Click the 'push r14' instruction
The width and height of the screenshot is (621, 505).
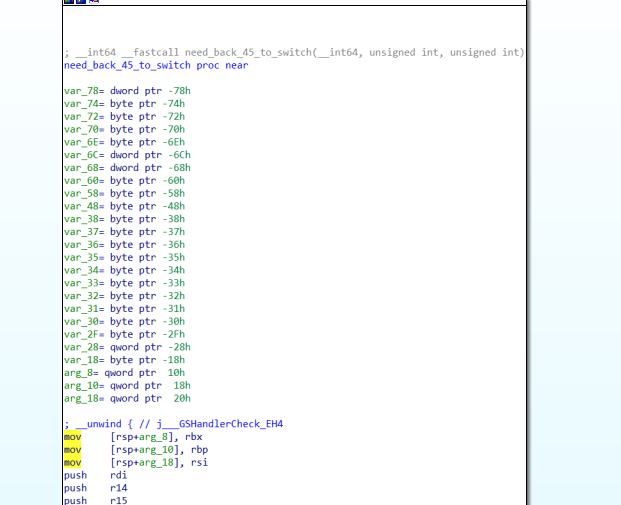(95, 488)
